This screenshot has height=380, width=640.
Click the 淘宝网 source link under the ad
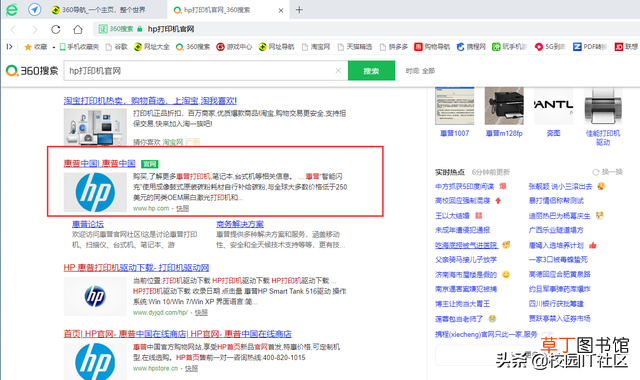pyautogui.click(x=173, y=142)
